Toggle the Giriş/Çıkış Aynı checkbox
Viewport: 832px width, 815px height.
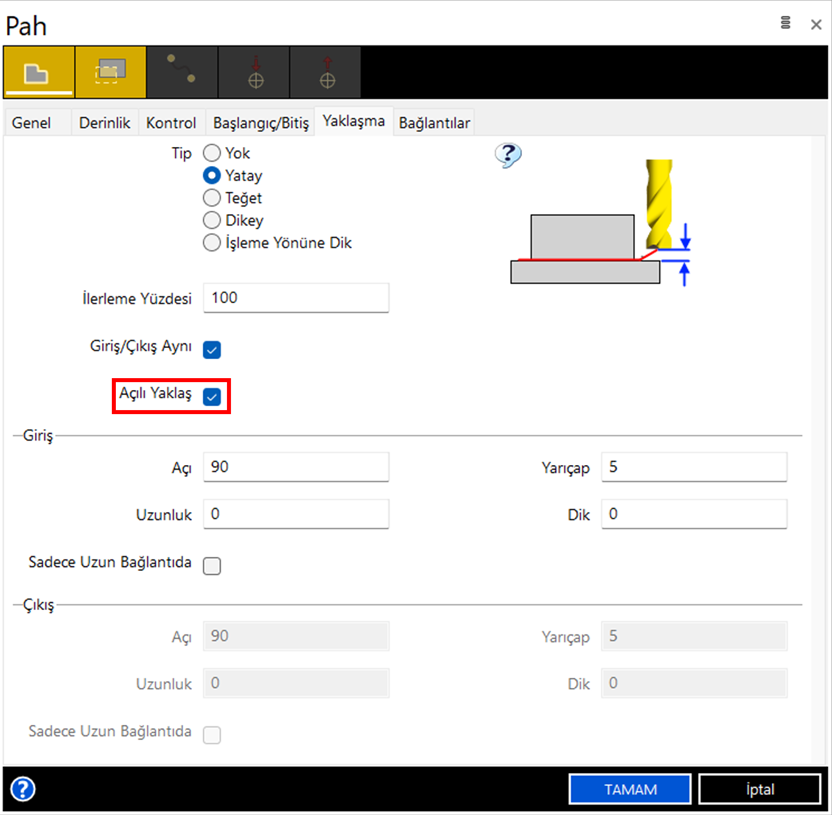click(212, 350)
